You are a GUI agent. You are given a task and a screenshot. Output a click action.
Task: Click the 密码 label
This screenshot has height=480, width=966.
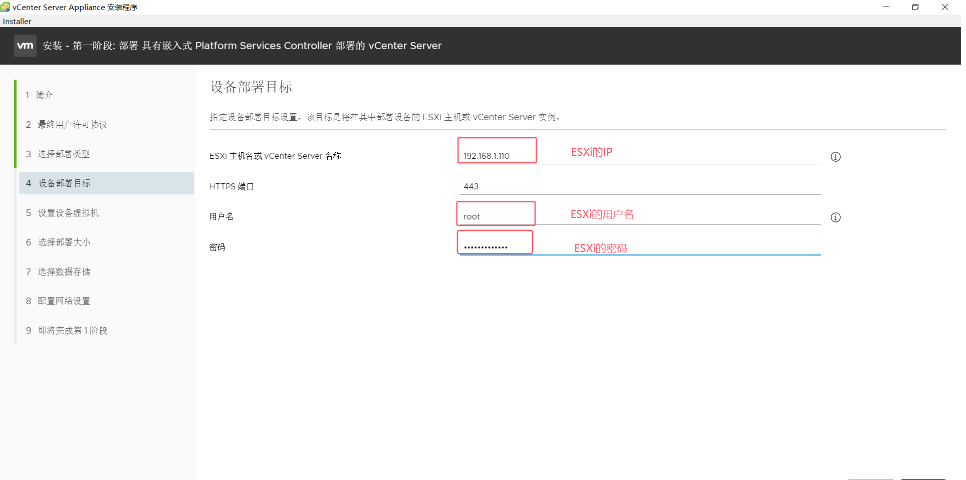point(217,248)
